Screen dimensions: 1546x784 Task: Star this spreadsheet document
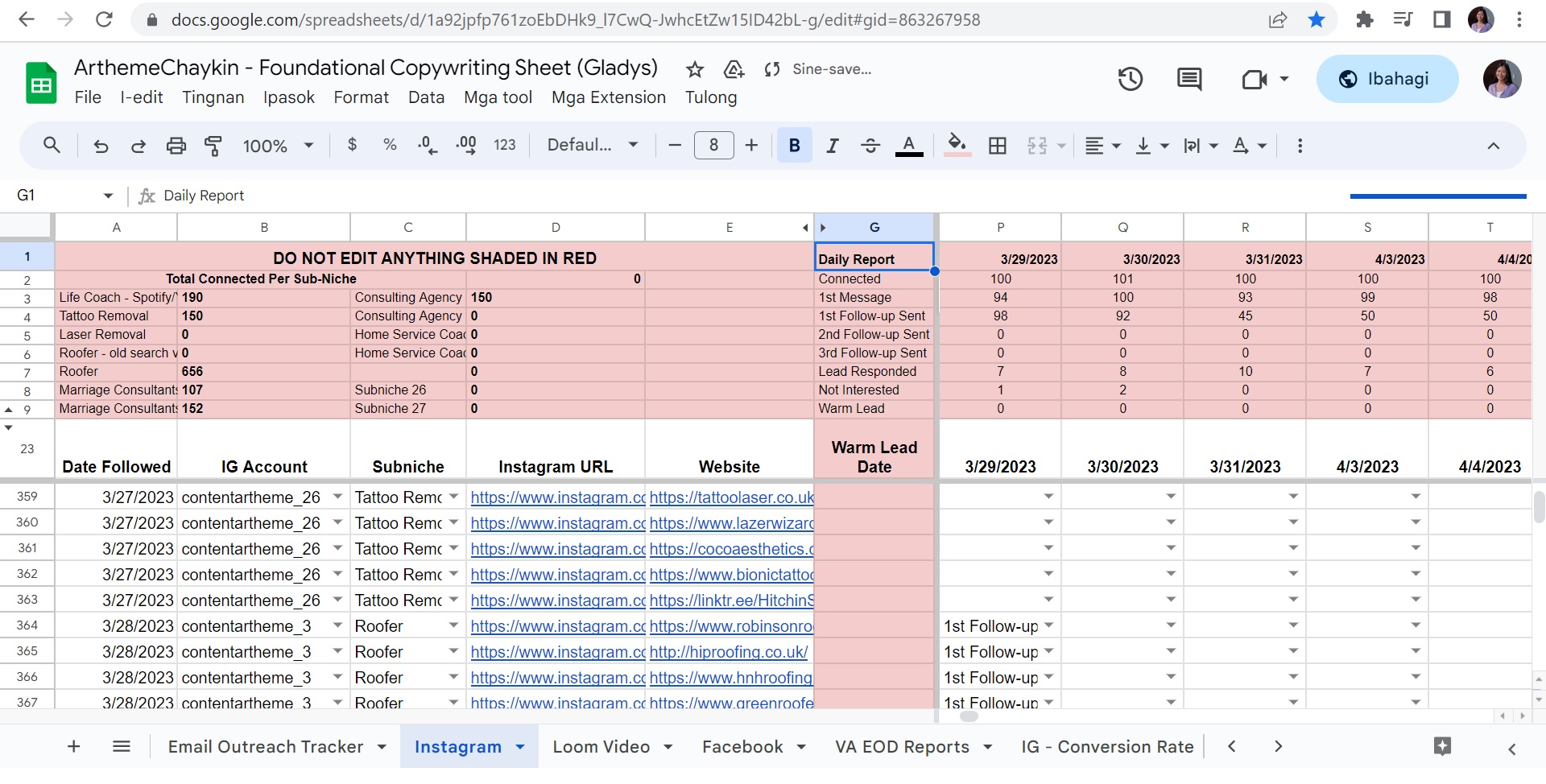click(694, 70)
